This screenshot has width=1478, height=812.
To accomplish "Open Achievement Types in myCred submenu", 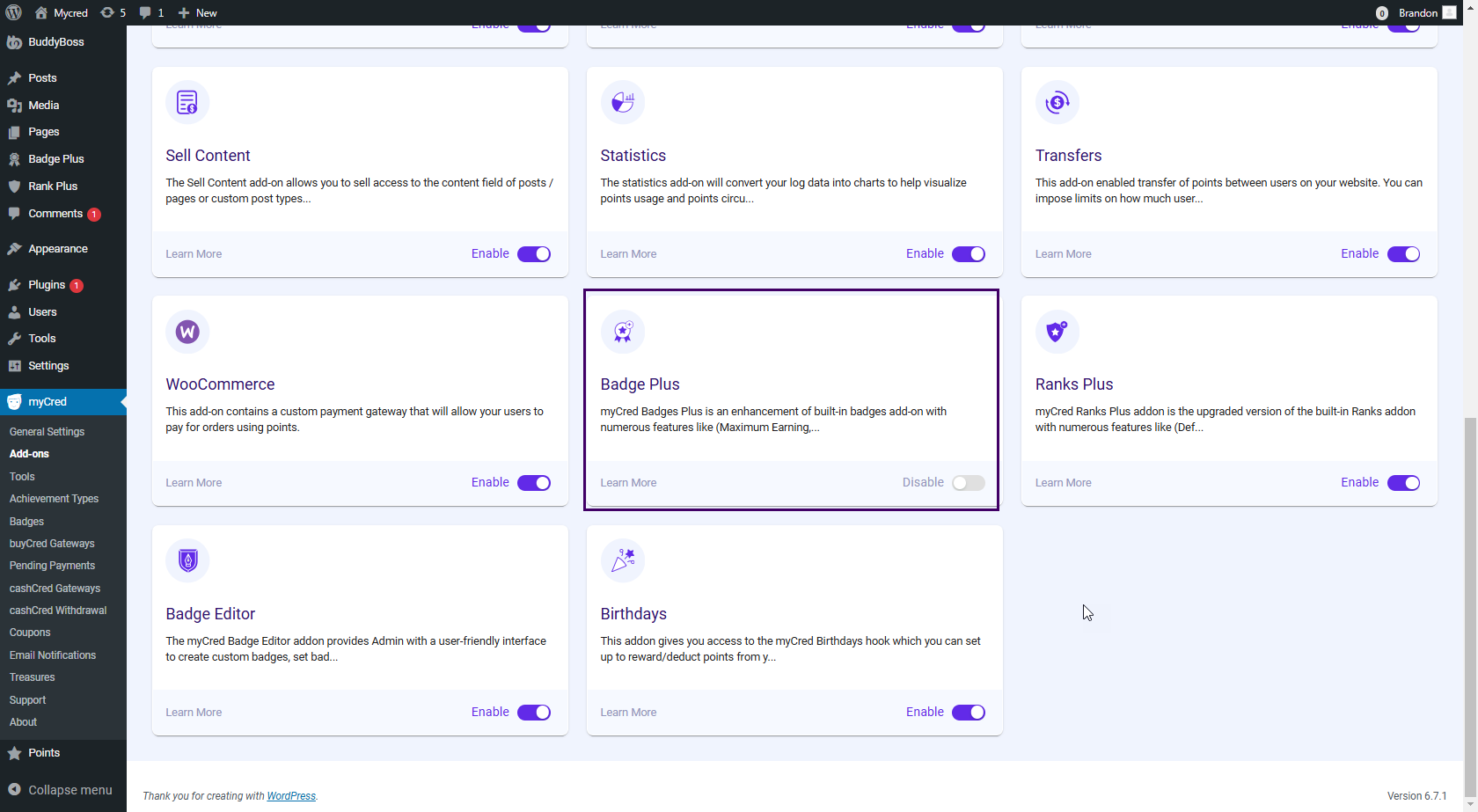I will coord(54,499).
